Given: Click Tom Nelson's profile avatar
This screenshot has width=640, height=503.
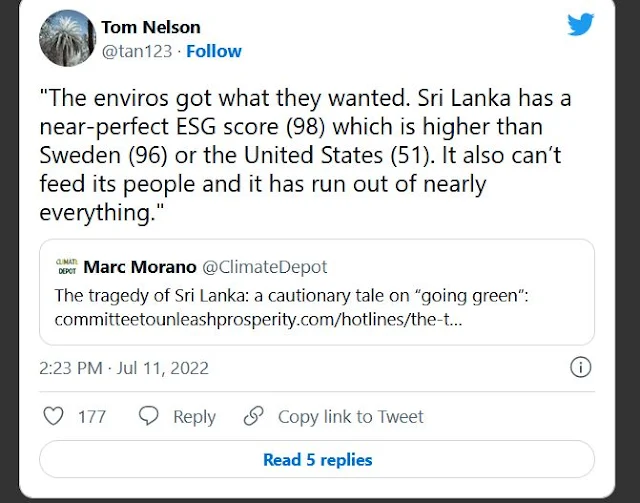Looking at the screenshot, I should pos(66,39).
